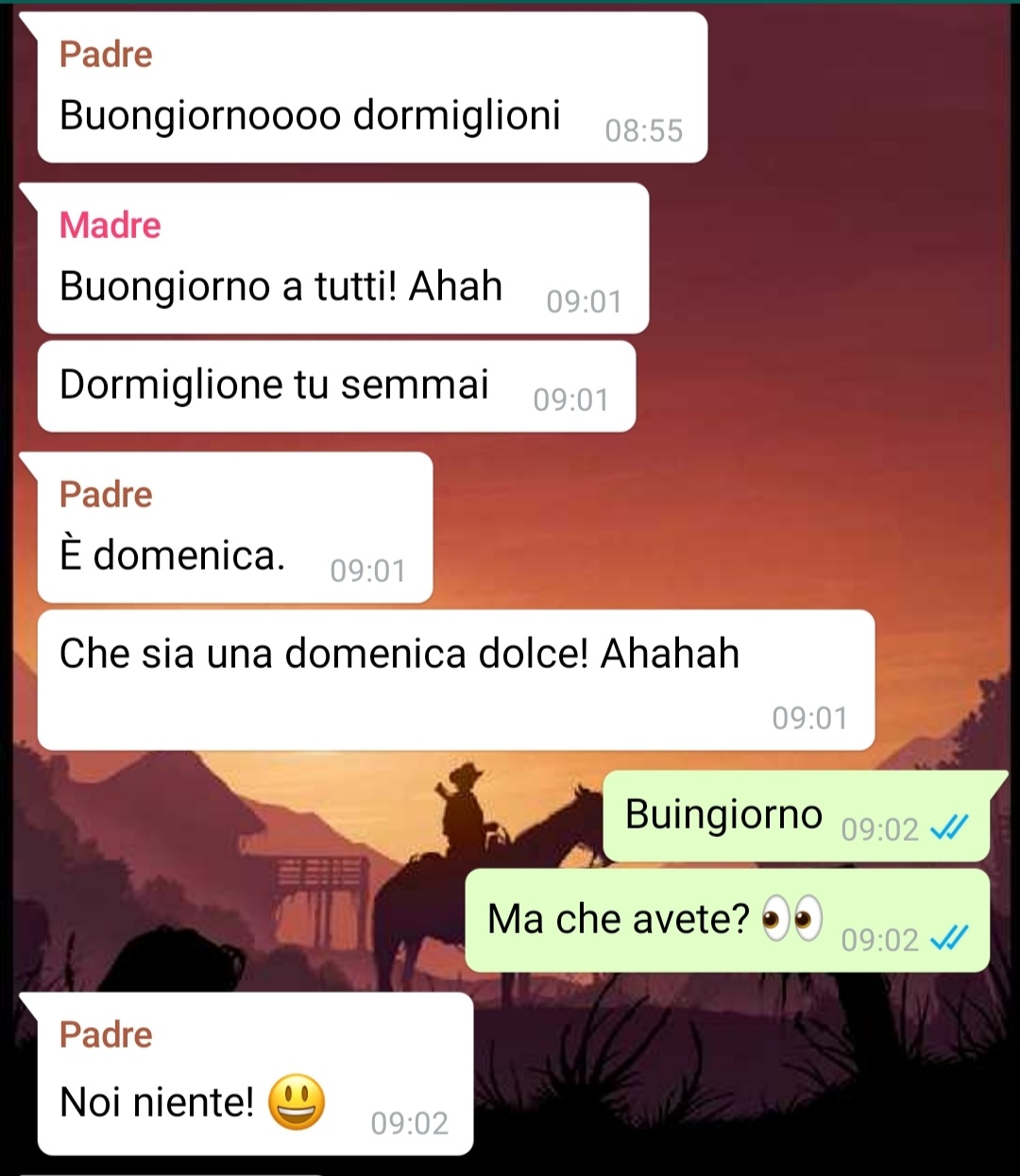Tap Padre's name above 'Noi niente!'
Viewport: 1020px width, 1176px height.
tap(106, 1034)
